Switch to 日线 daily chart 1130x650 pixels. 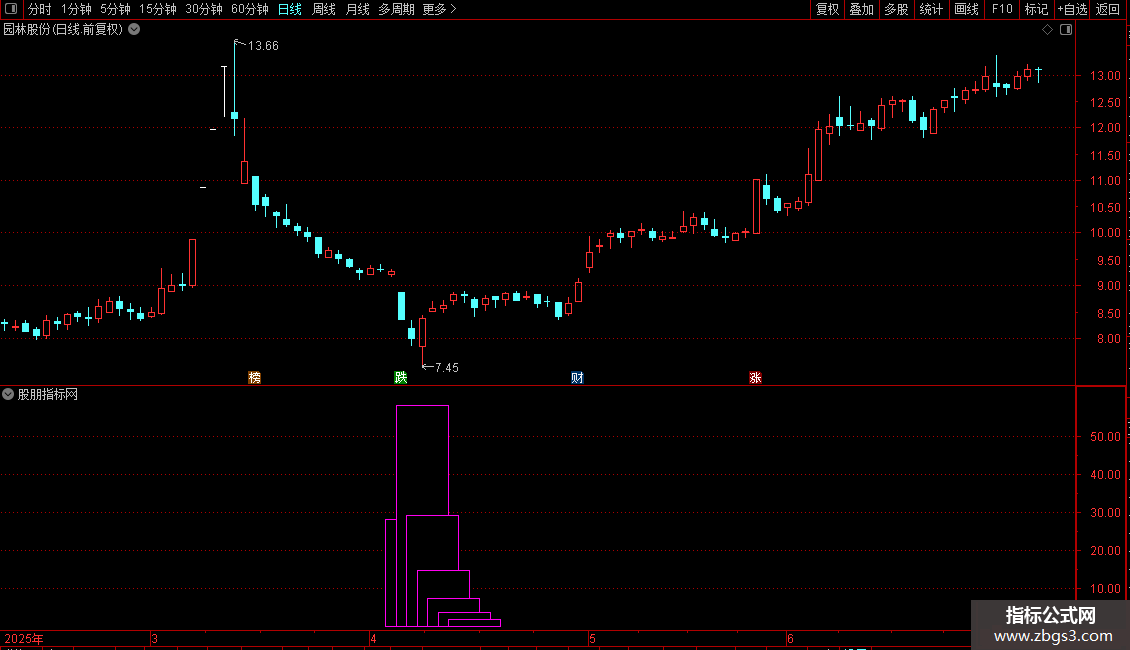[290, 9]
